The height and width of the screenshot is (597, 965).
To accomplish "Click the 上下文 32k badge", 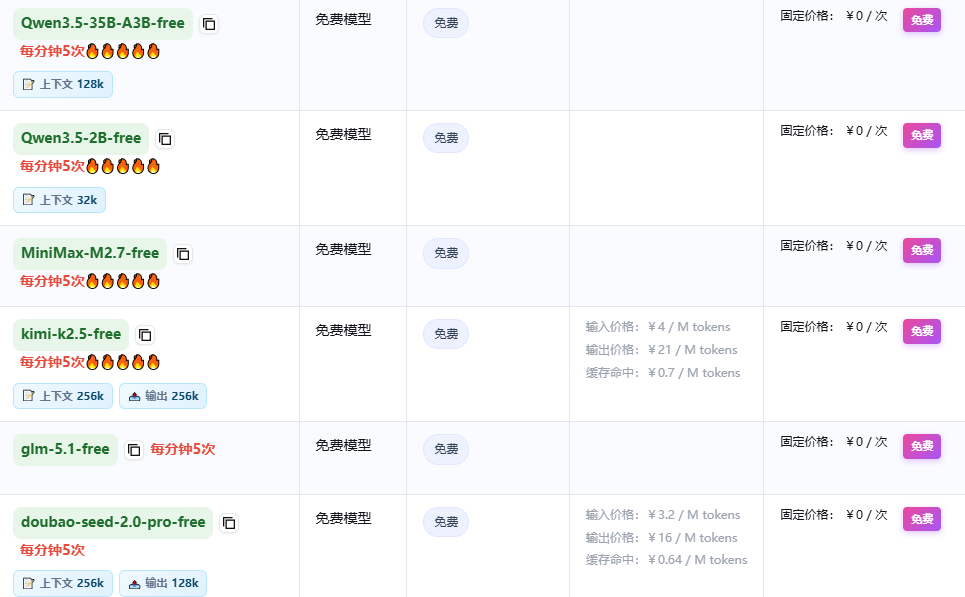I will coord(60,200).
